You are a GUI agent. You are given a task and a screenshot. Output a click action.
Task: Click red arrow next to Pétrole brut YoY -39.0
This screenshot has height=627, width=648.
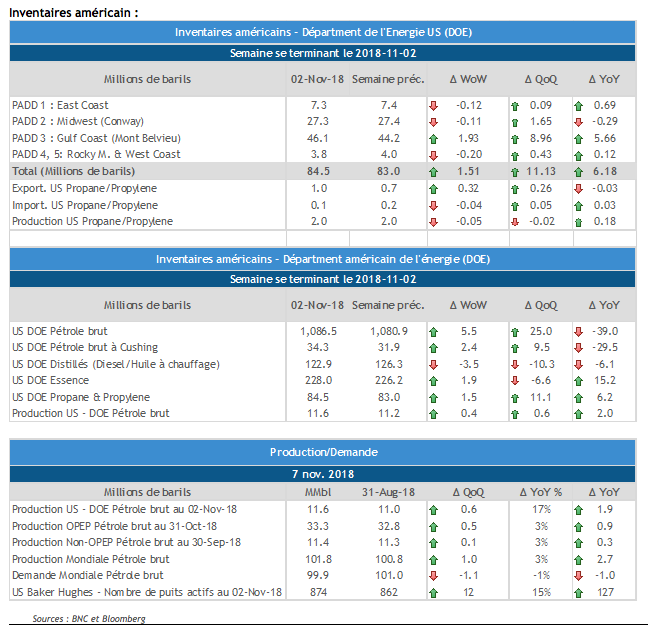pos(579,330)
